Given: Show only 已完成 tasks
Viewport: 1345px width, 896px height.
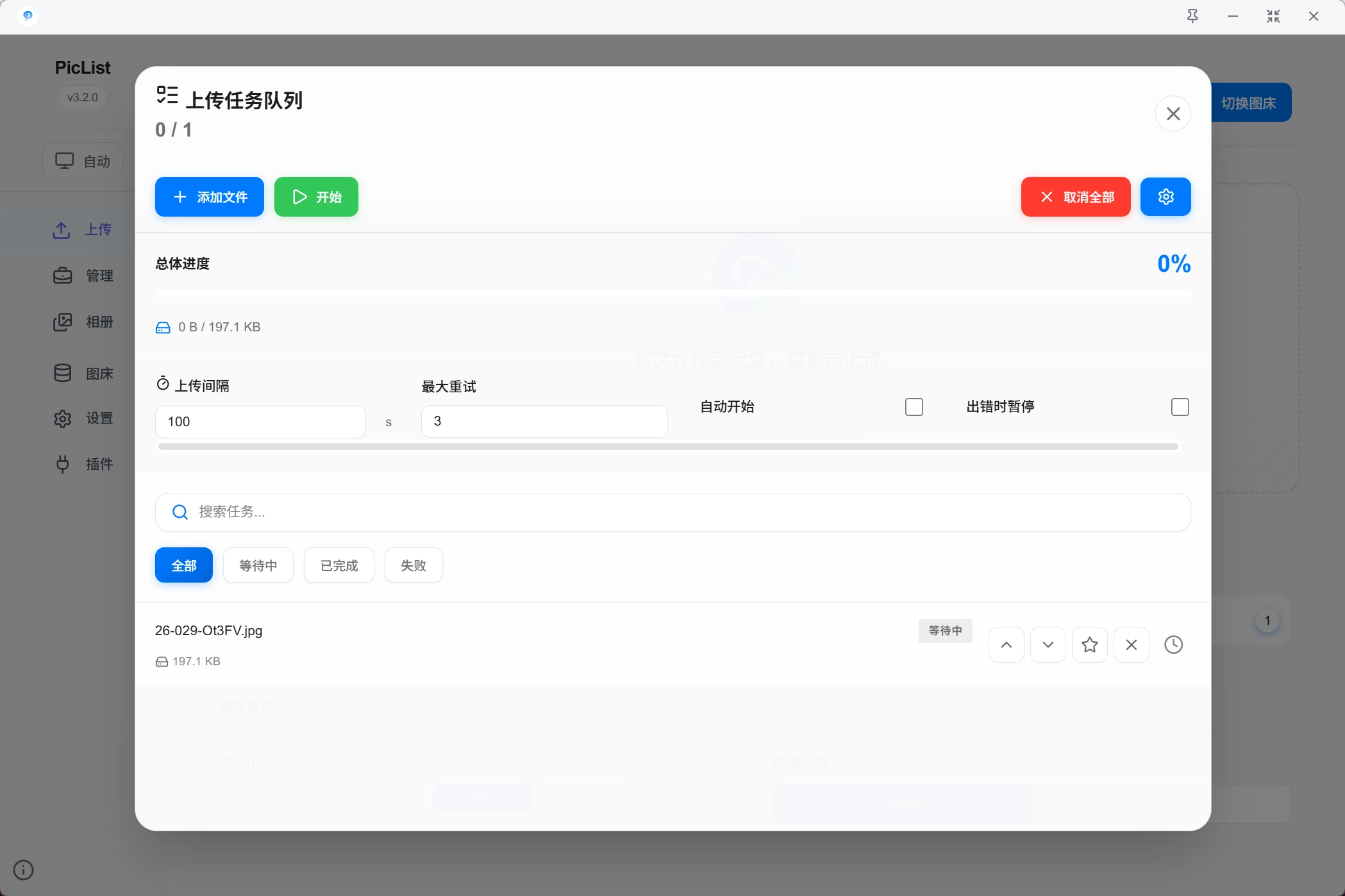Looking at the screenshot, I should [x=338, y=565].
